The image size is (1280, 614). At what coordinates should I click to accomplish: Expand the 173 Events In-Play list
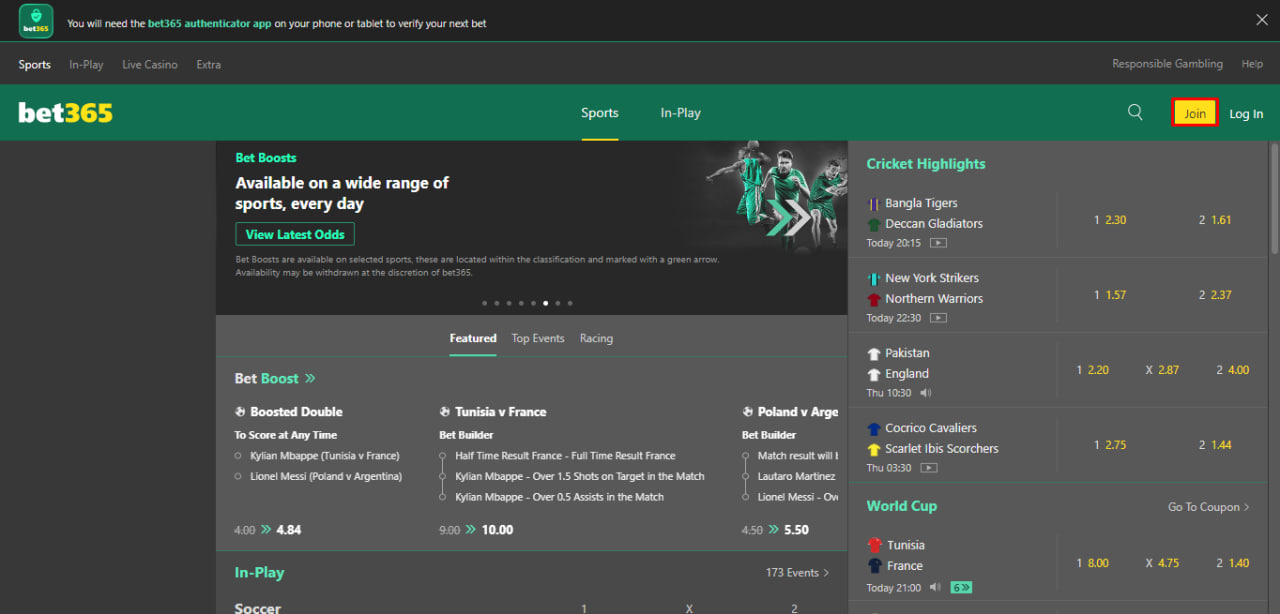tap(797, 573)
